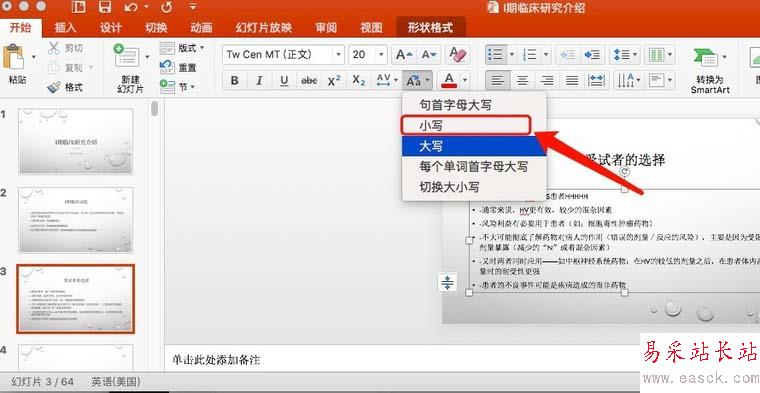The image size is (760, 393).
Task: Click the Copy button
Action: (x=65, y=68)
